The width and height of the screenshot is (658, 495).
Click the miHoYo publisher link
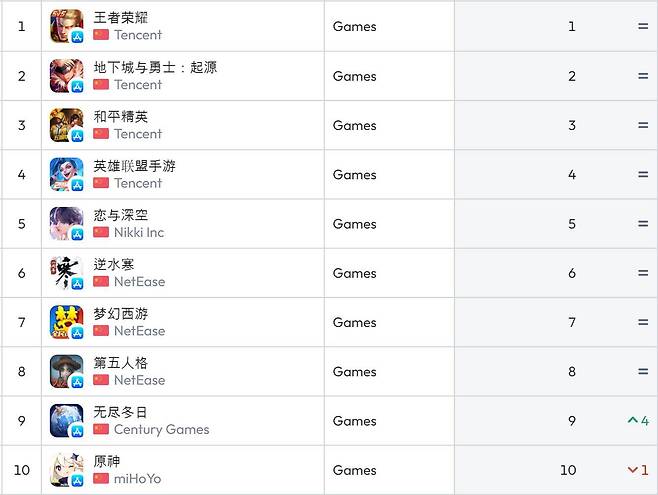pos(137,479)
